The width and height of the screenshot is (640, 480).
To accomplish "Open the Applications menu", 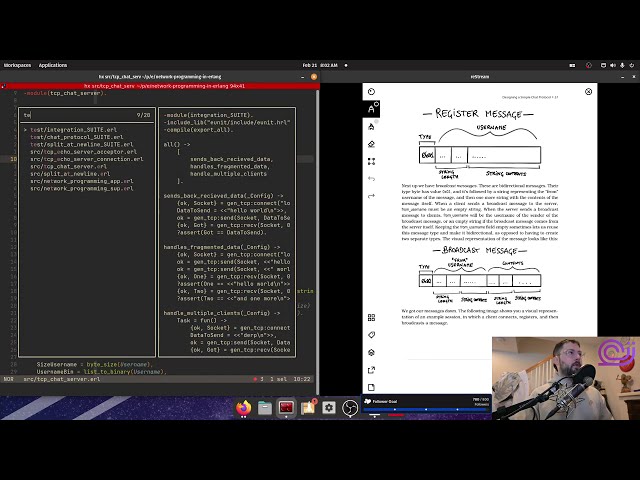I will (x=53, y=65).
